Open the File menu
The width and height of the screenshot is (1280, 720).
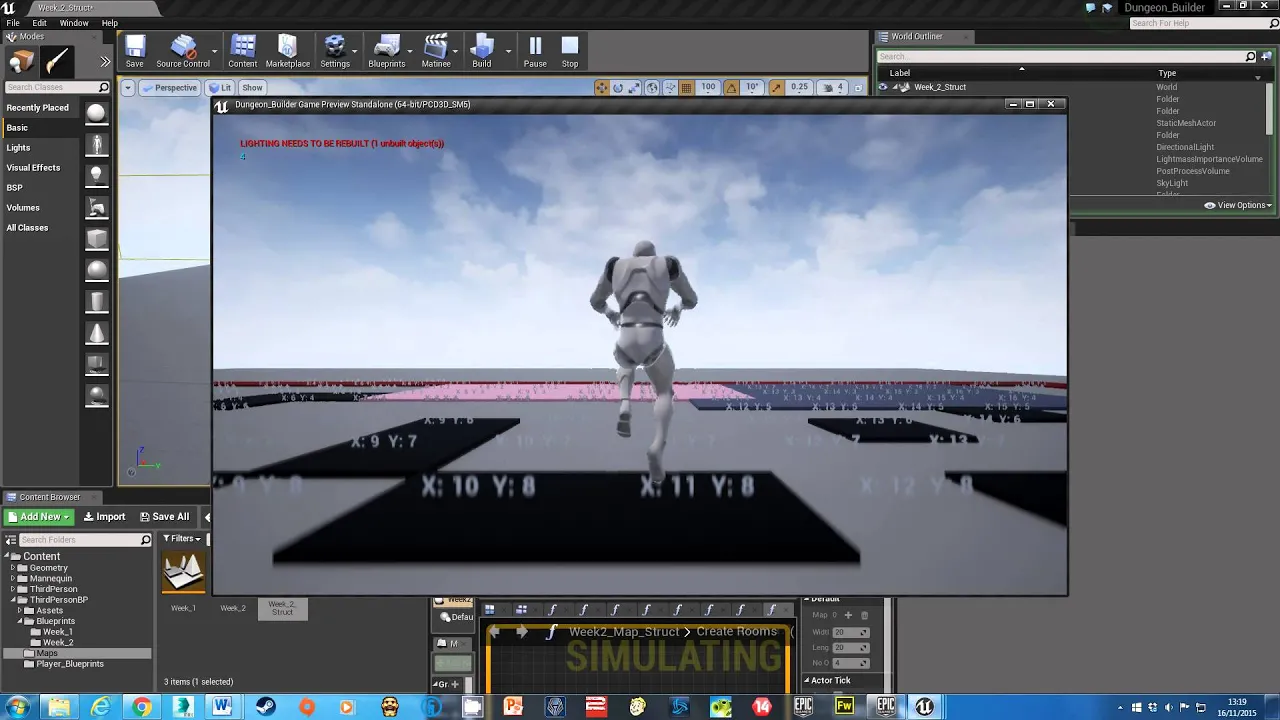pos(13,23)
